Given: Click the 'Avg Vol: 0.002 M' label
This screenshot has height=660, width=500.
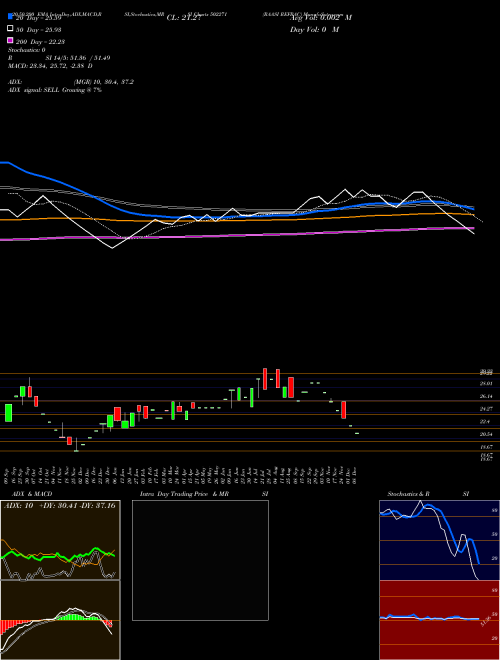Looking at the screenshot, I should (x=321, y=18).
